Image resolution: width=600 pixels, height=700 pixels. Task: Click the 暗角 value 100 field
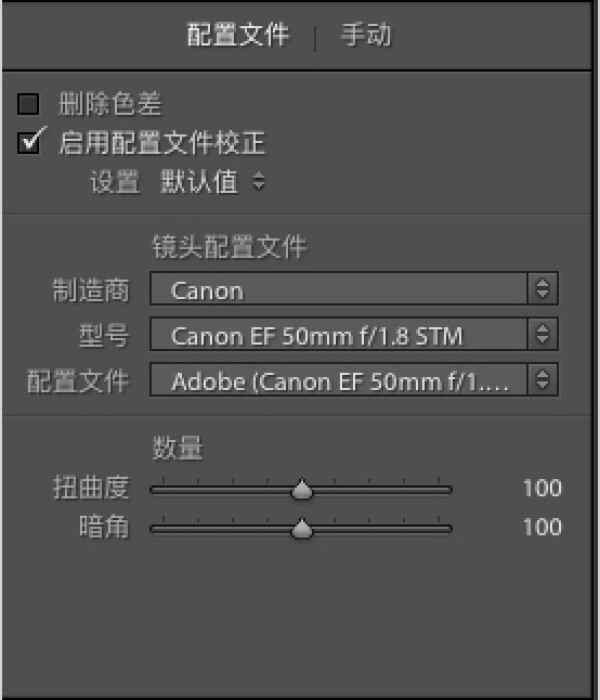pos(542,527)
